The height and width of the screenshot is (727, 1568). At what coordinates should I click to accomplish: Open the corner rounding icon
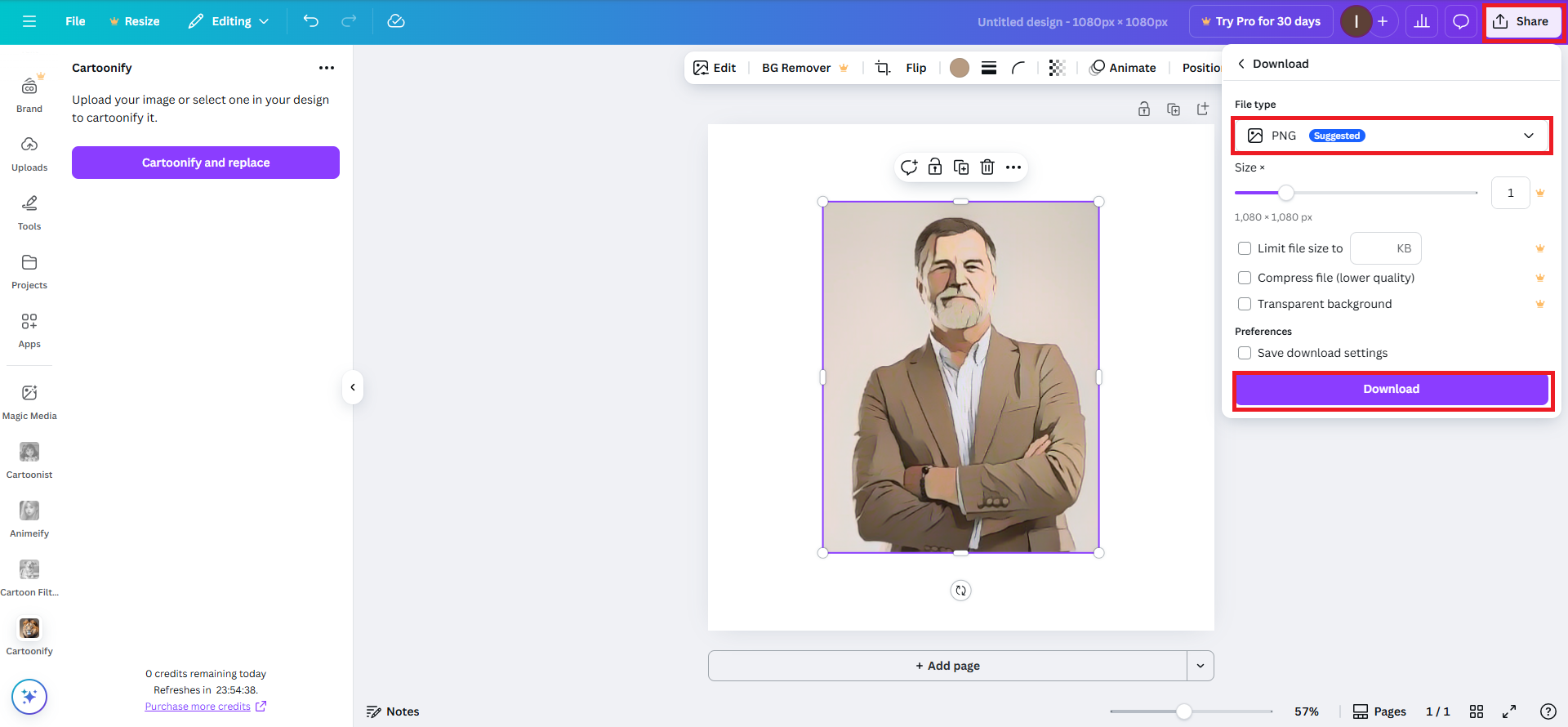(x=1018, y=68)
